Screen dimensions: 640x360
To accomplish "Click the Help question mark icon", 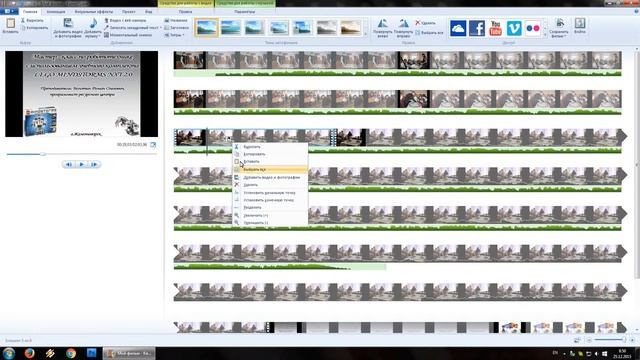I will [x=636, y=12].
